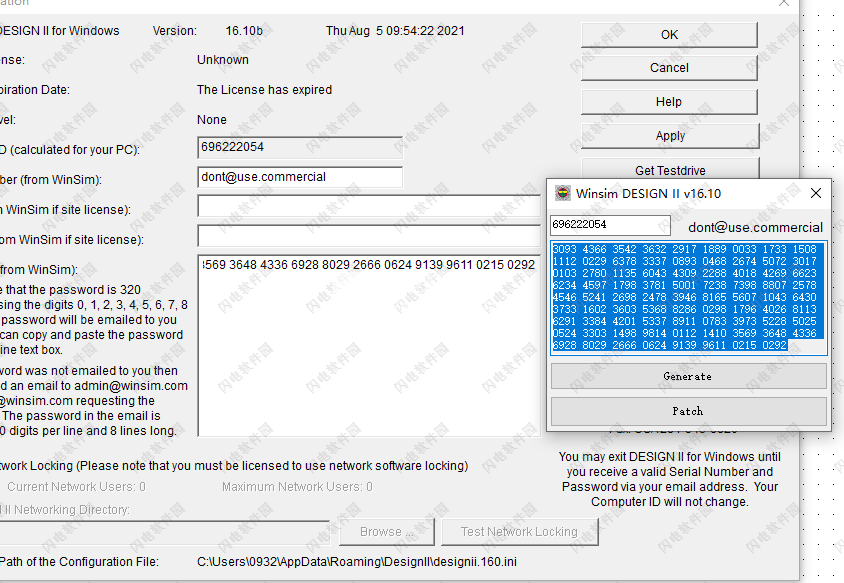Click the configuration file path designii.160.ini

(x=357, y=562)
